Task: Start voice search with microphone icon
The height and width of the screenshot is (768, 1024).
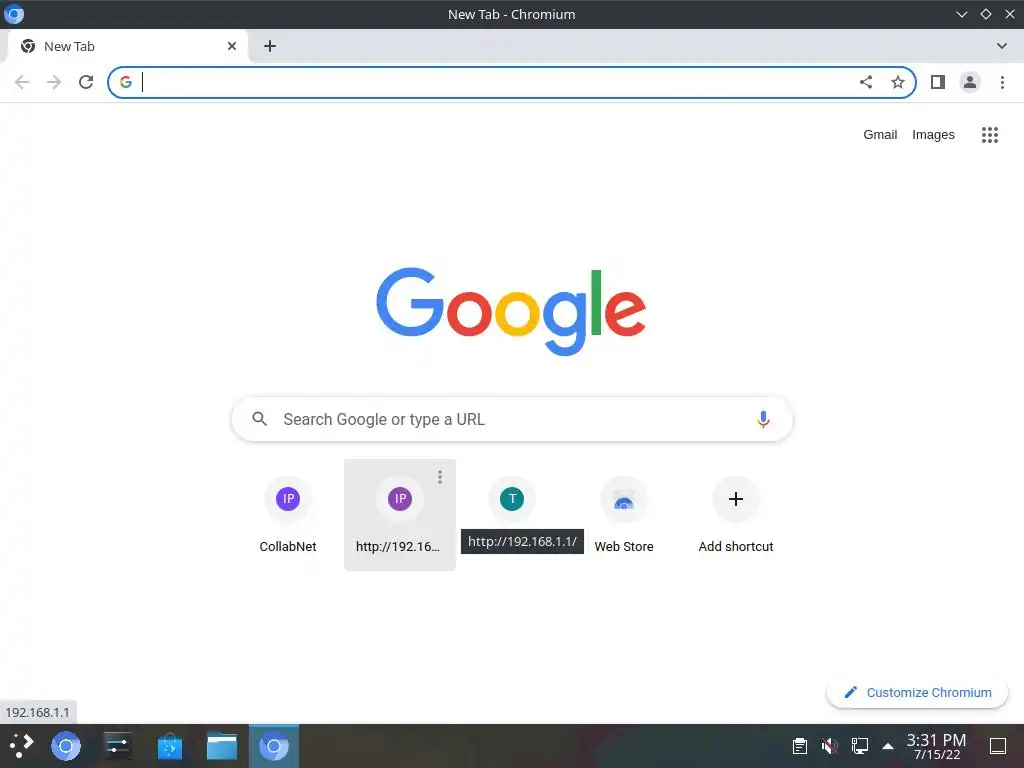Action: 763,419
